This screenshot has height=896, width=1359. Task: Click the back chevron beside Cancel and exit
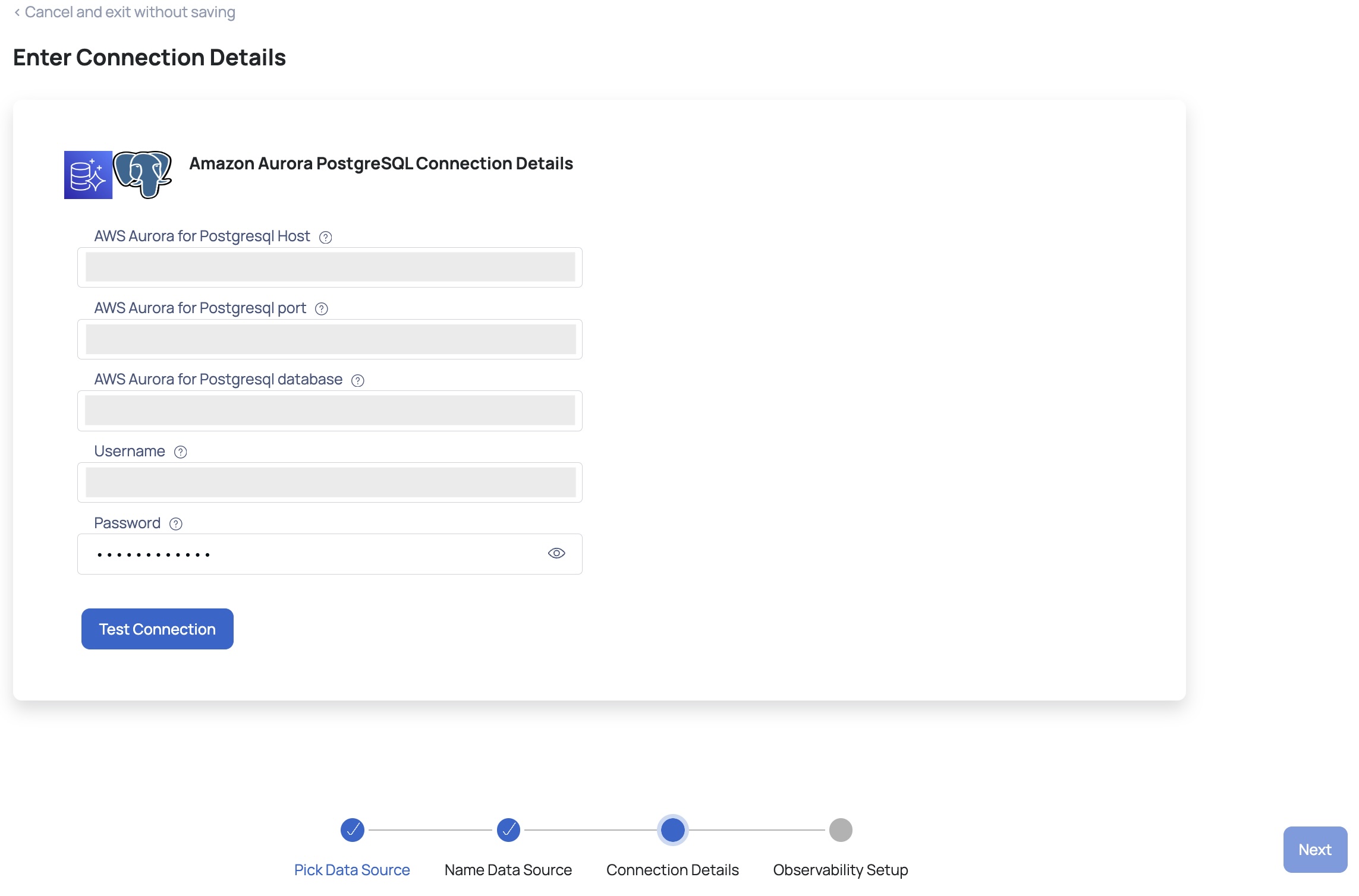click(x=17, y=12)
